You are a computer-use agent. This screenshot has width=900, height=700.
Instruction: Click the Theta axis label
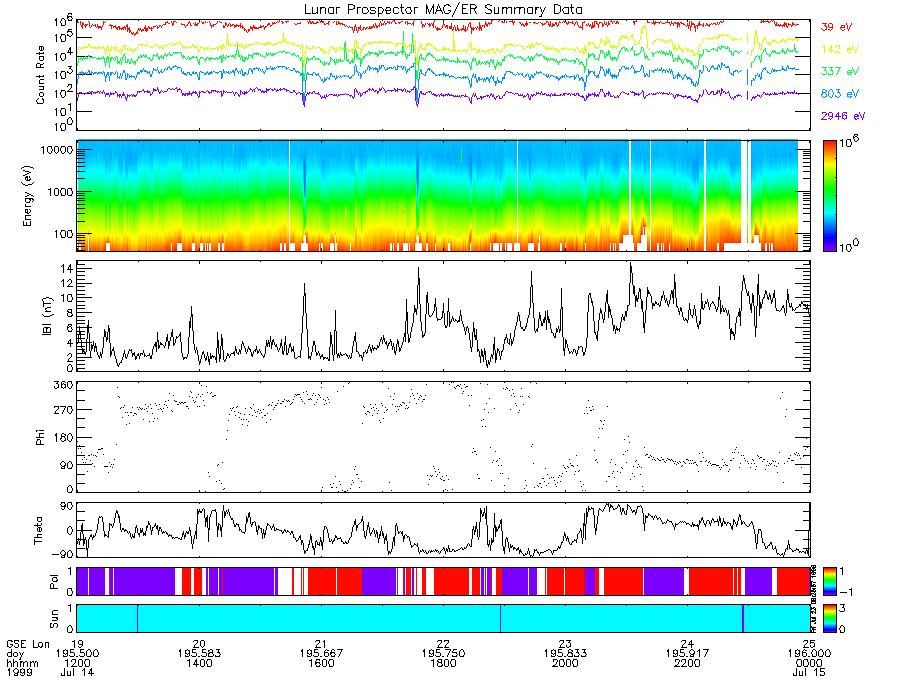click(38, 531)
